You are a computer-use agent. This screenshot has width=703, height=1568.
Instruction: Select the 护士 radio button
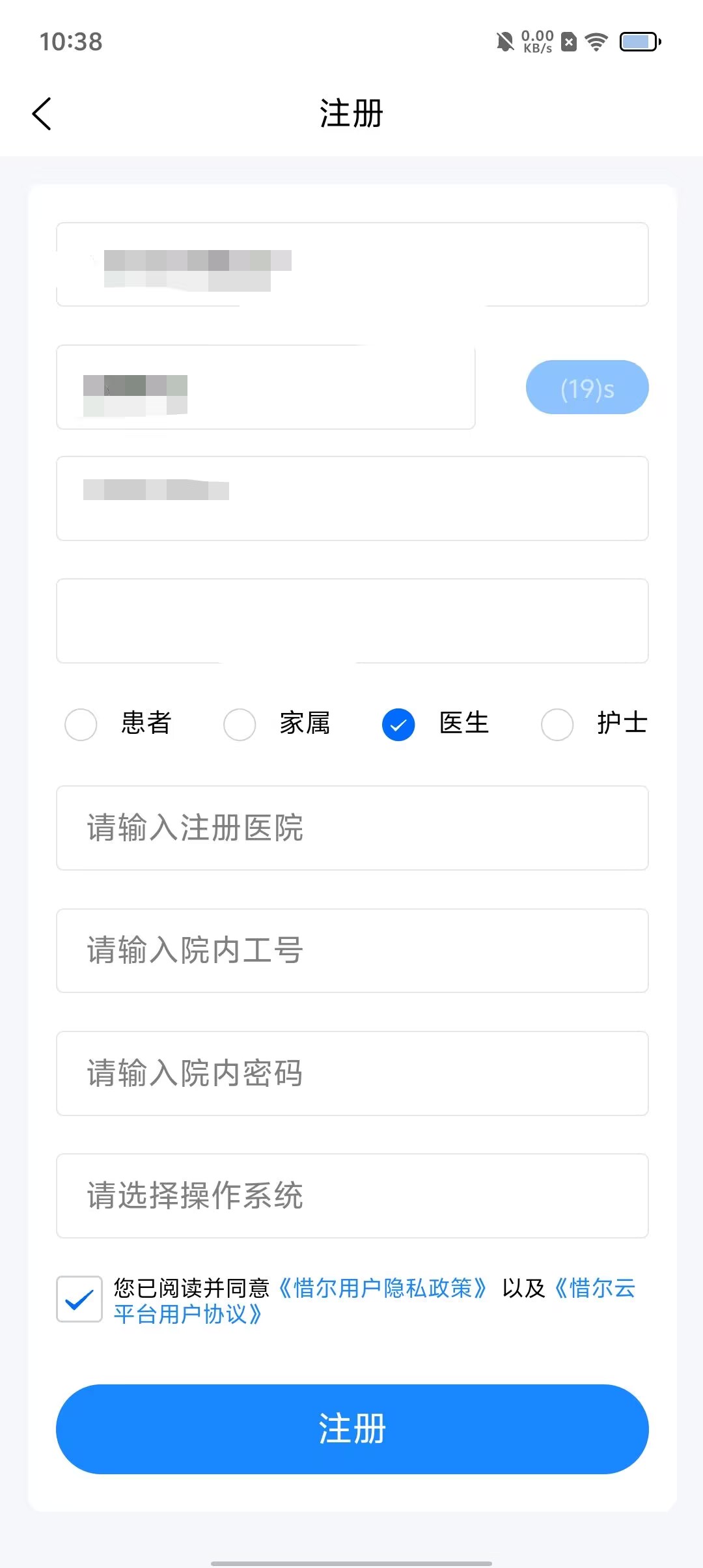point(557,724)
